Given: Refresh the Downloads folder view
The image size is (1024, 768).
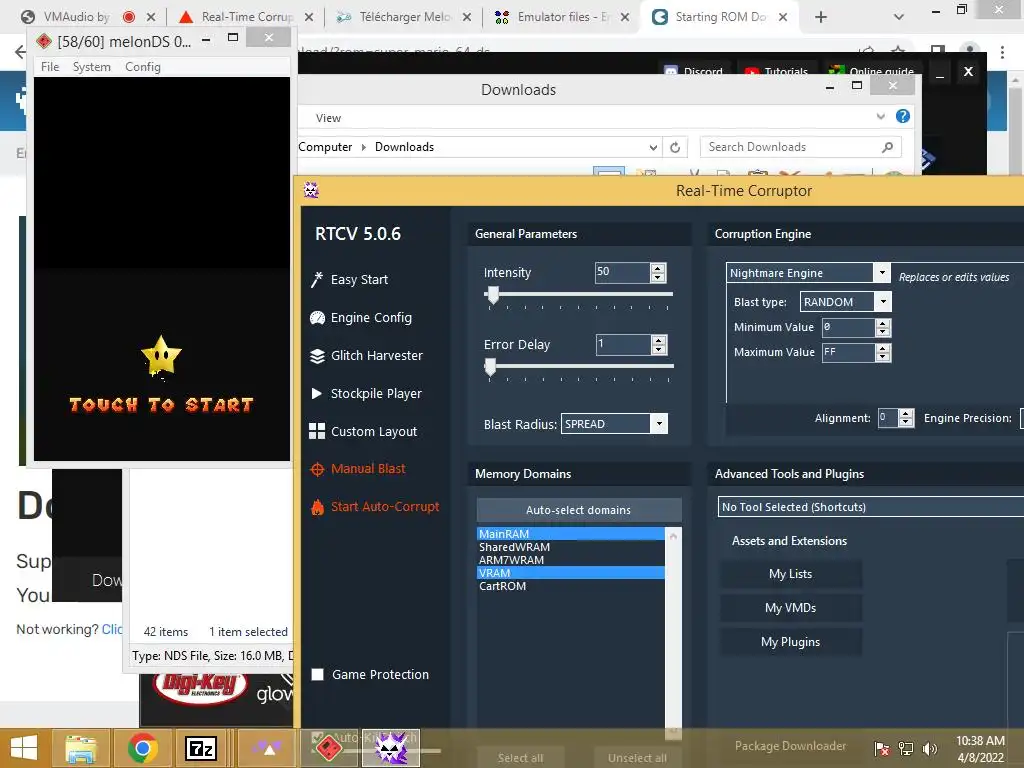Looking at the screenshot, I should [675, 148].
